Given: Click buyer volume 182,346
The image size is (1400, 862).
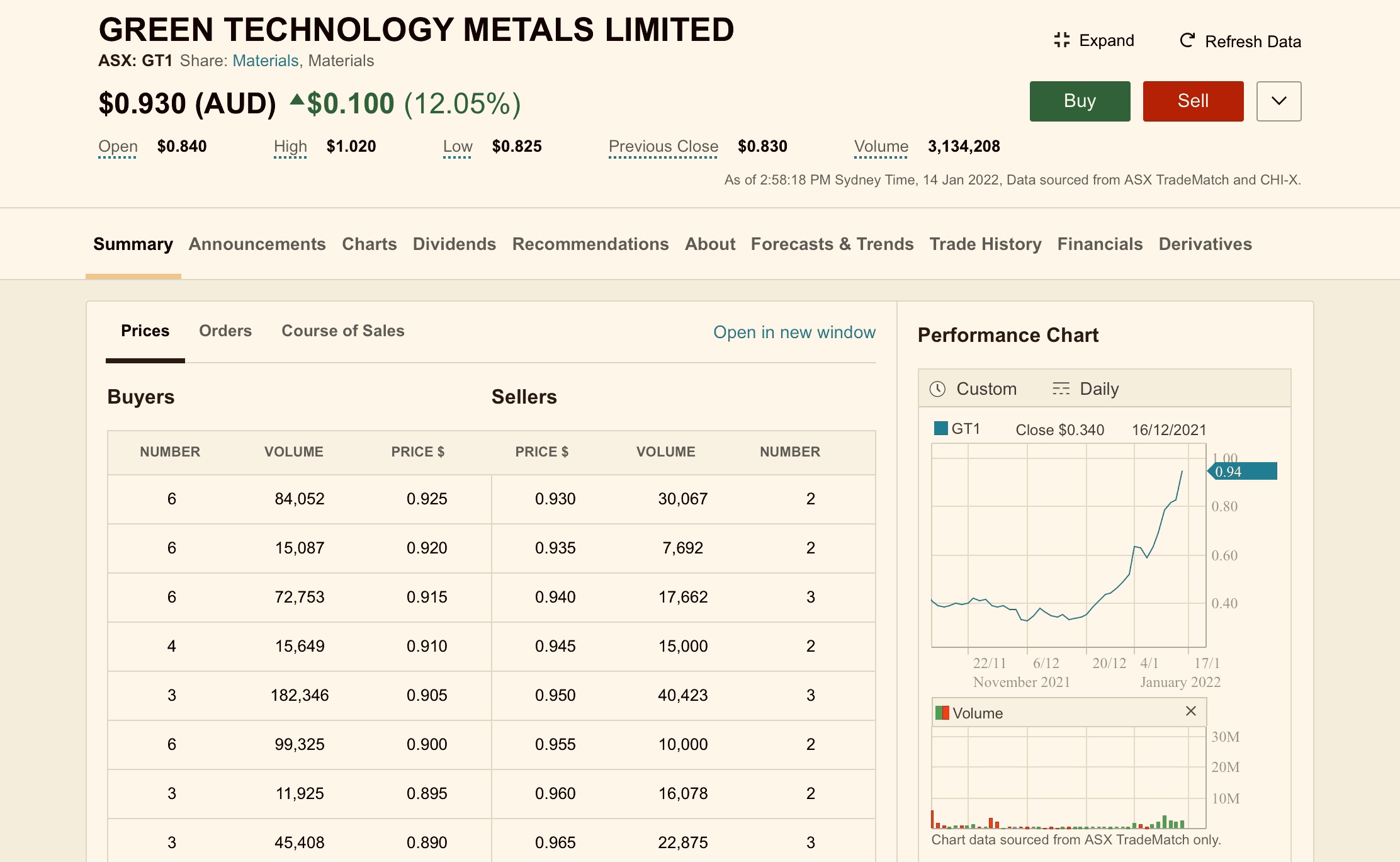Looking at the screenshot, I should pos(300,696).
